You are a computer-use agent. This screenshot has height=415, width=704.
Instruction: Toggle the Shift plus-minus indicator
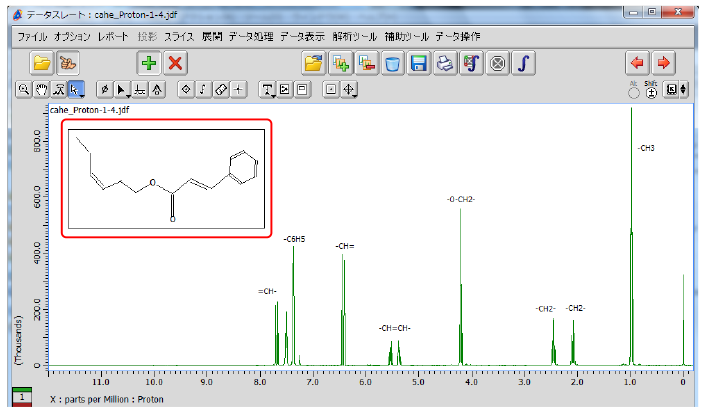tap(651, 93)
